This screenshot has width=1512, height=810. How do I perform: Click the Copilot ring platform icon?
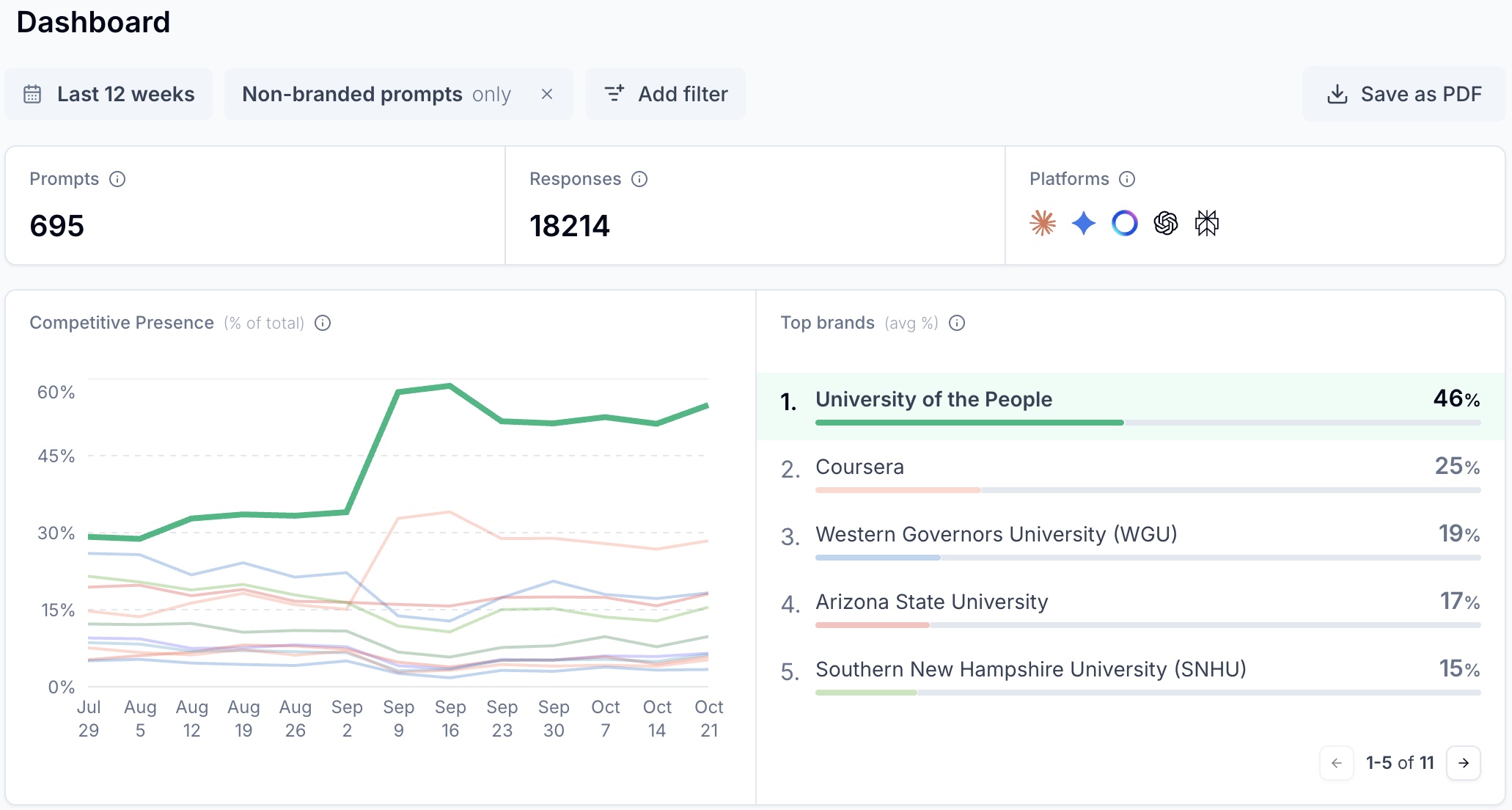coord(1125,223)
